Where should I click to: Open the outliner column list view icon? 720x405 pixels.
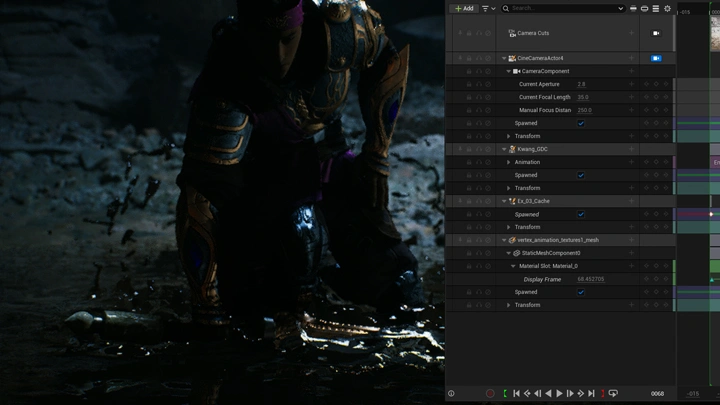[656, 8]
